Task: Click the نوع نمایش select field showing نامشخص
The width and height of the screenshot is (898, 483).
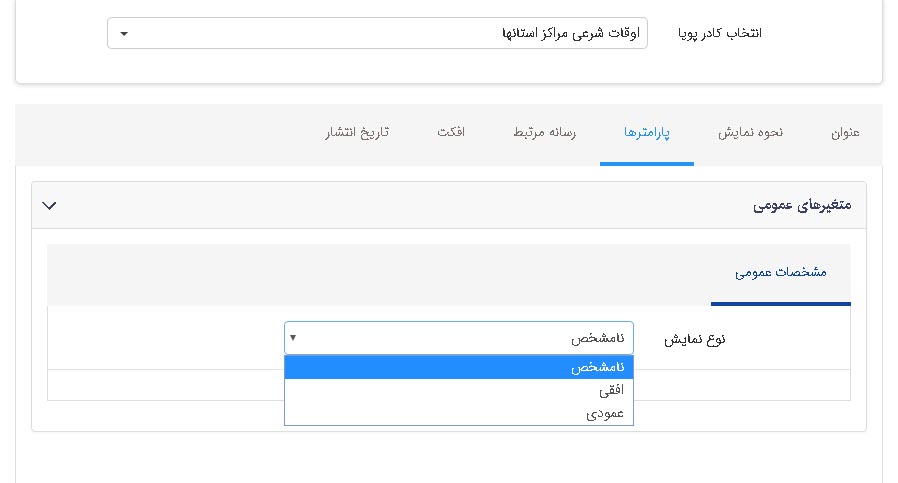Action: [x=458, y=338]
